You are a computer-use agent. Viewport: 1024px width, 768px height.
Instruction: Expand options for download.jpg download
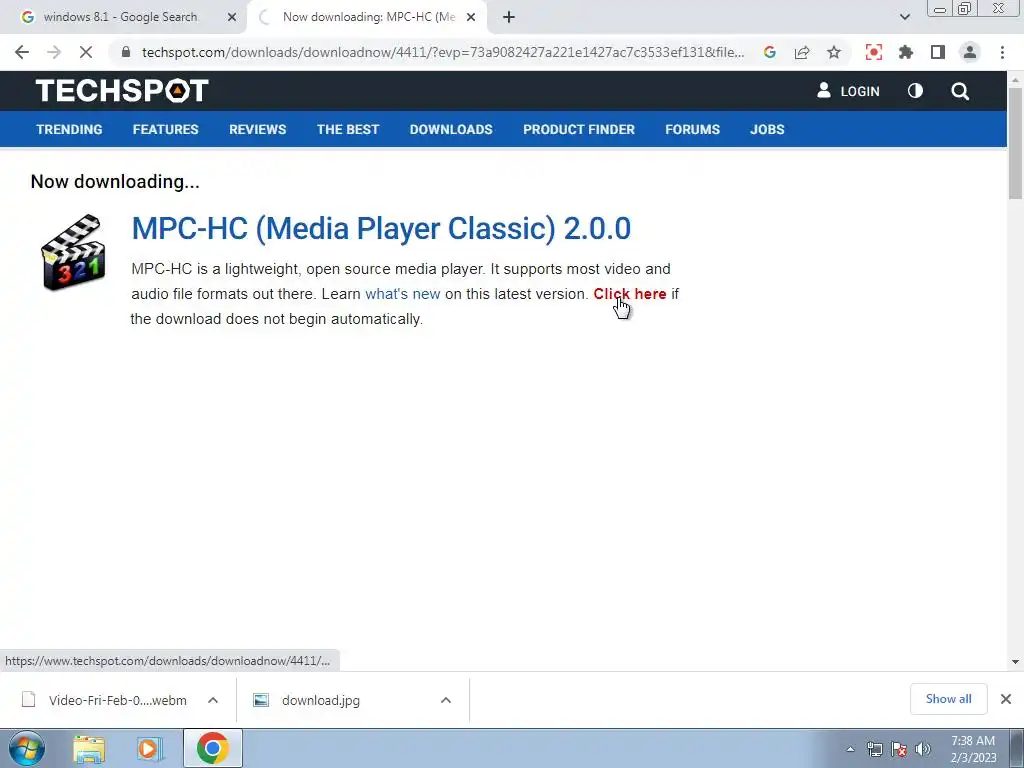[446, 700]
